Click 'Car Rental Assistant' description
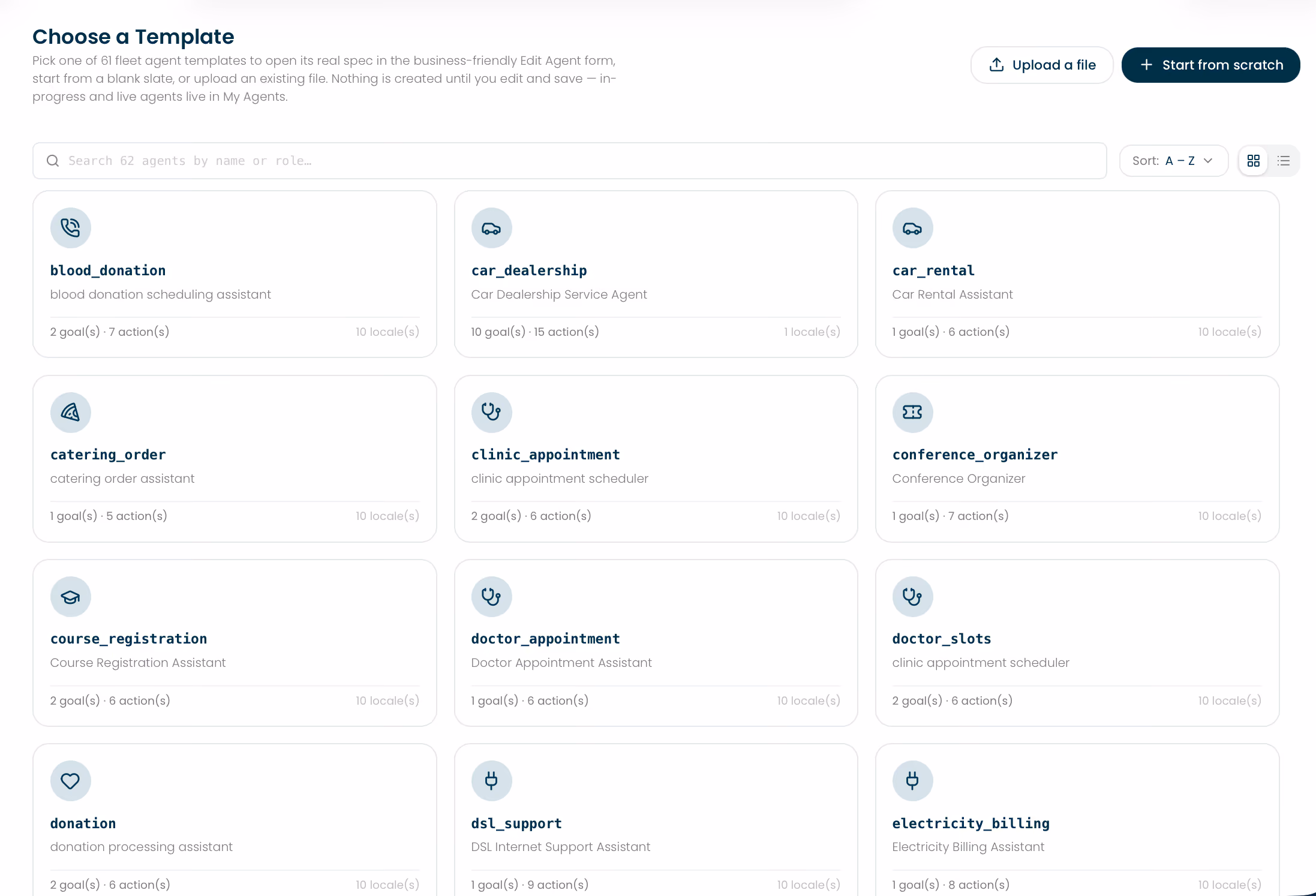This screenshot has width=1316, height=896. (x=953, y=294)
